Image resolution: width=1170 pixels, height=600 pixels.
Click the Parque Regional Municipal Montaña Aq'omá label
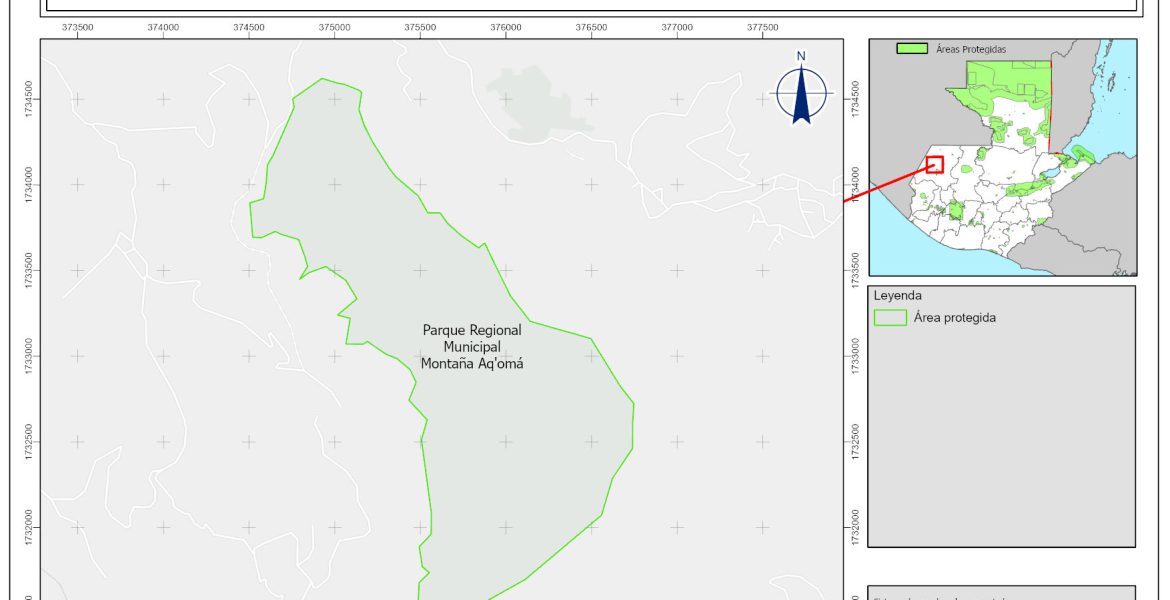(472, 347)
